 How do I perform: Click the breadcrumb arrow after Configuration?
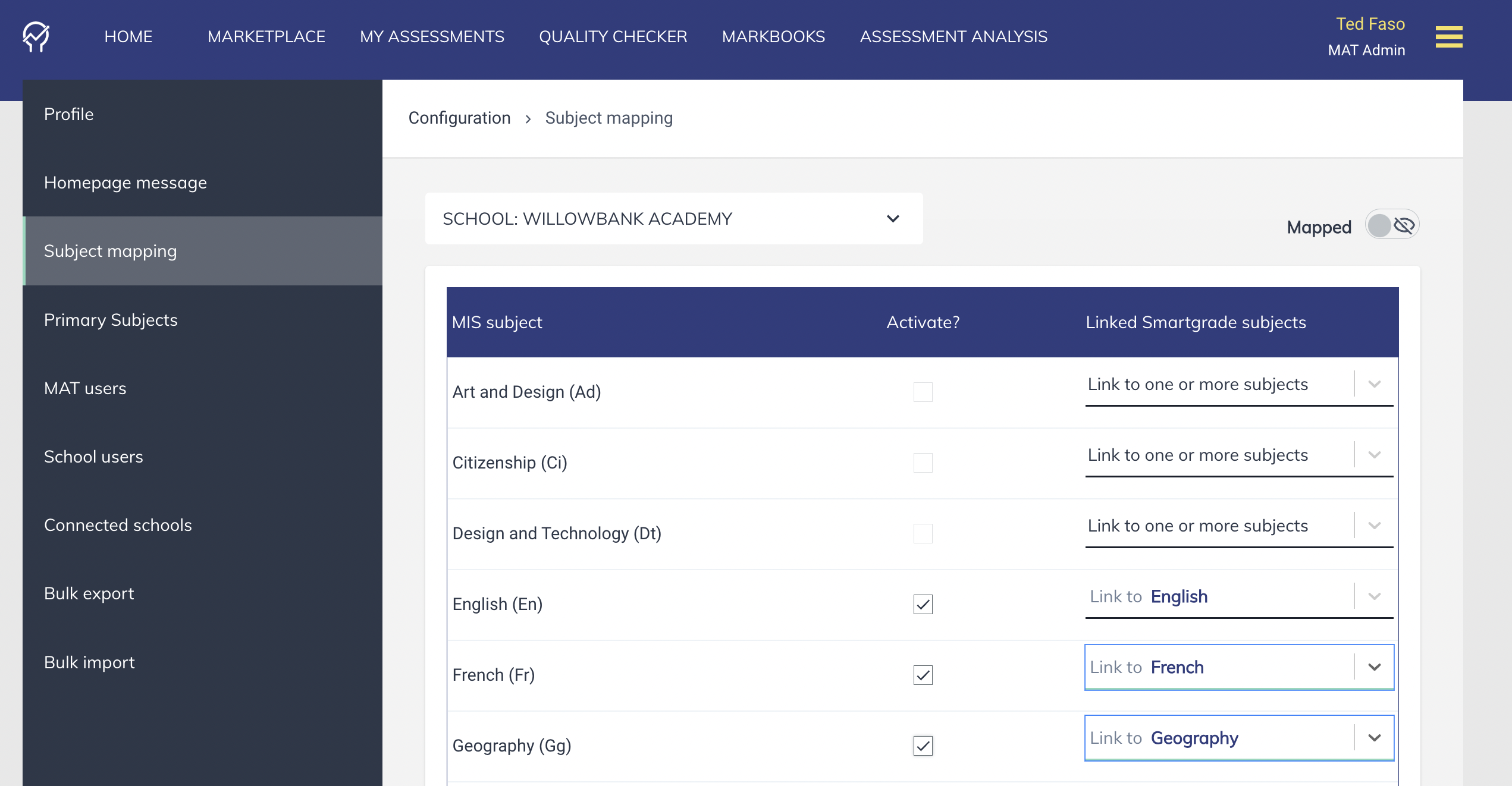[x=528, y=119]
